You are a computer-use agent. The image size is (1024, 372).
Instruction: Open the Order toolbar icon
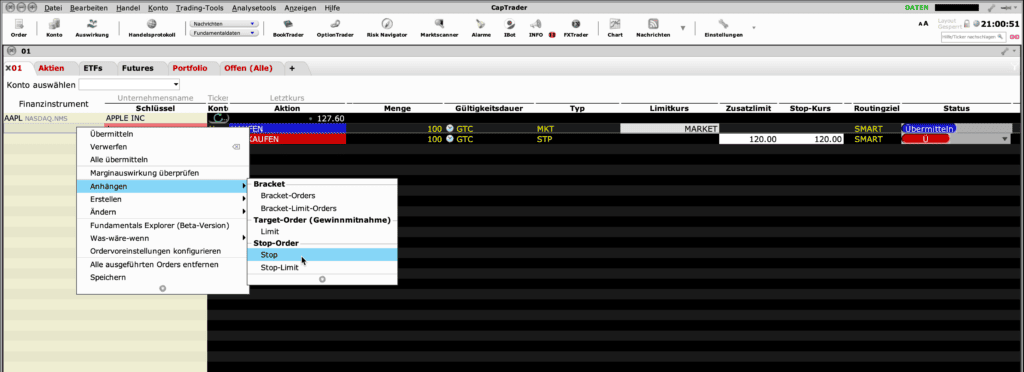pyautogui.click(x=19, y=28)
